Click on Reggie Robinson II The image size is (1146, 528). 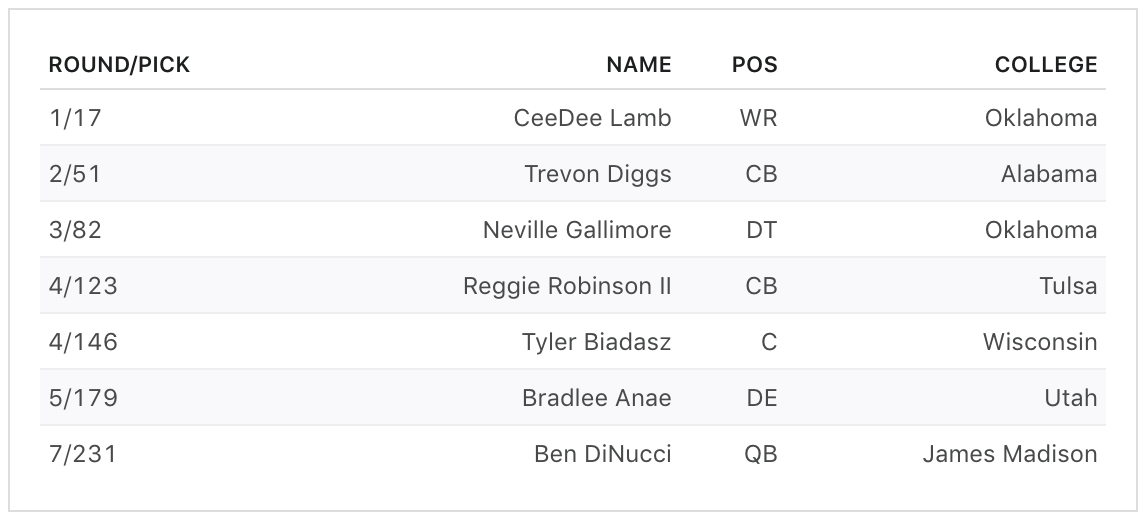tap(567, 286)
